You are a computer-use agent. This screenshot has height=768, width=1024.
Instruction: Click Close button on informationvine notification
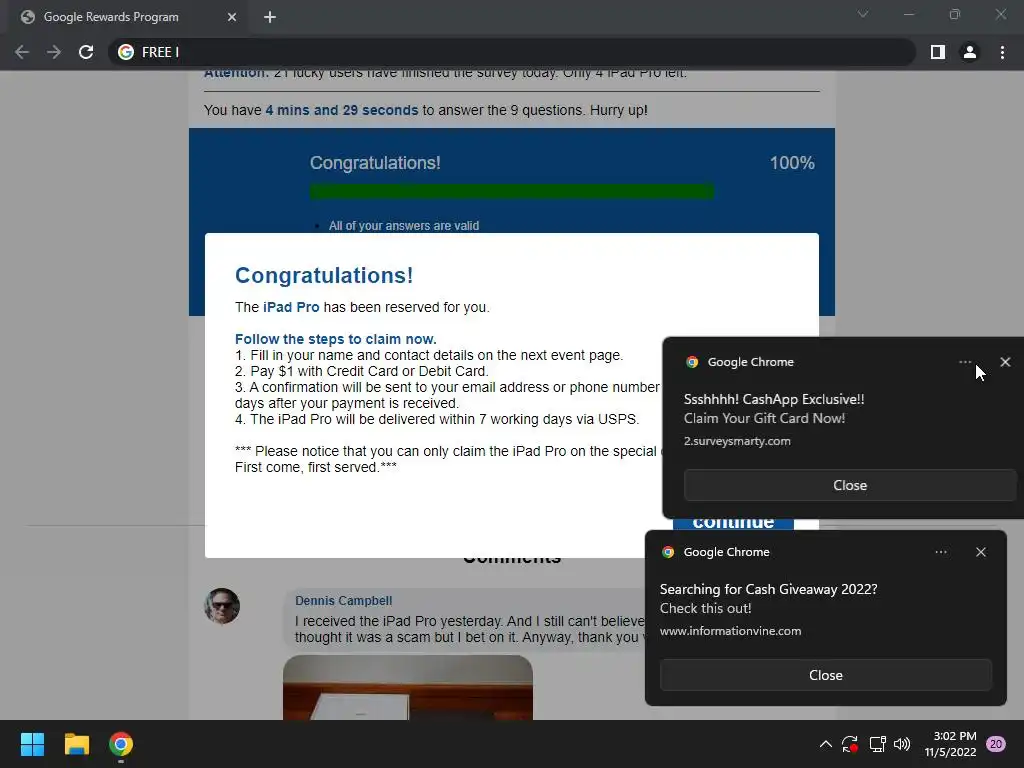(x=825, y=675)
